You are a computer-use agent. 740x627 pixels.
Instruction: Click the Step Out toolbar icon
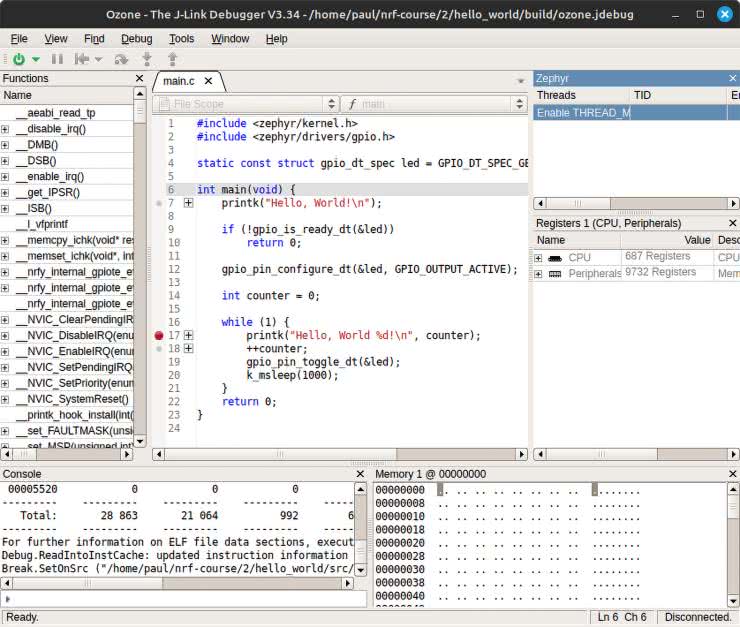[172, 59]
